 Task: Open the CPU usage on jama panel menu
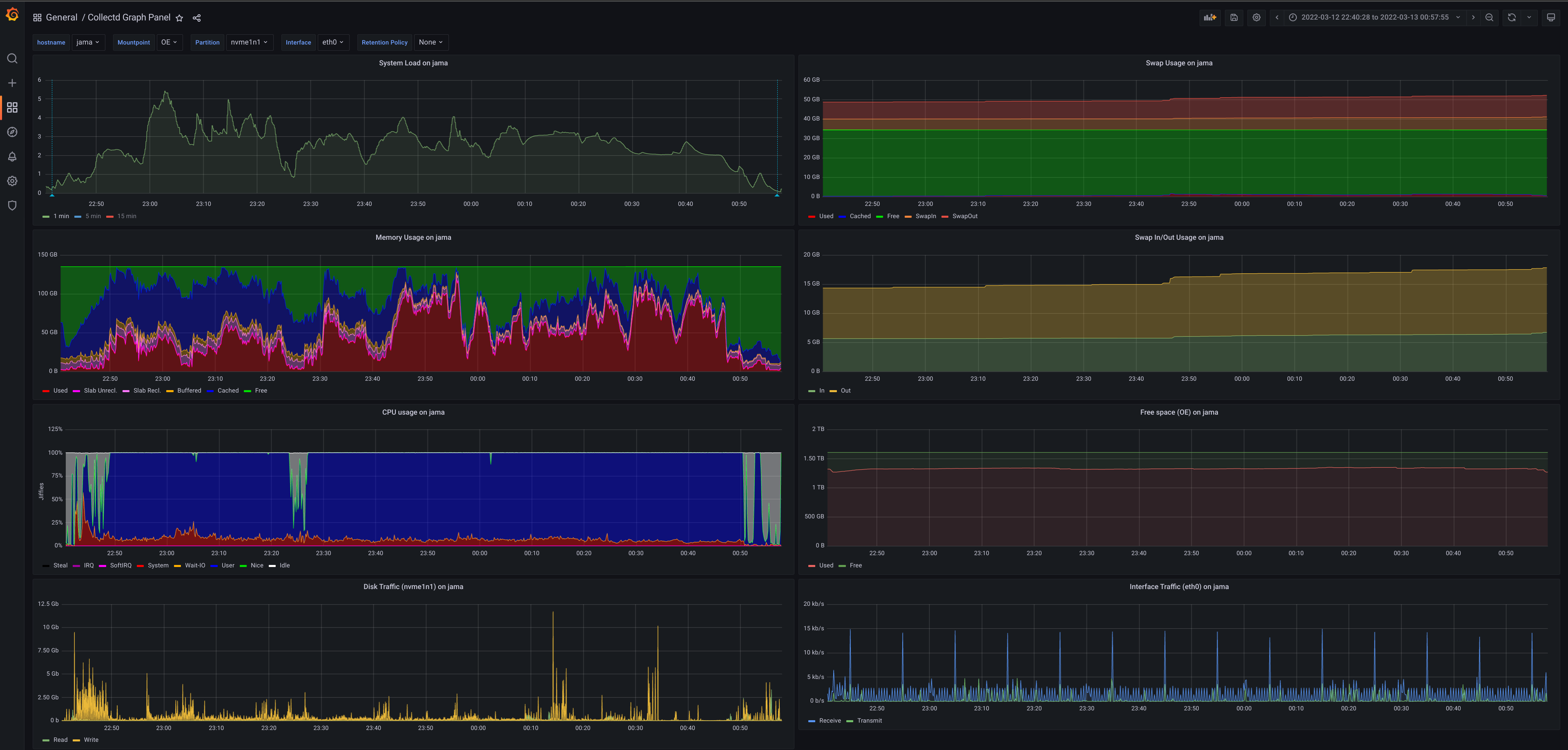point(413,412)
